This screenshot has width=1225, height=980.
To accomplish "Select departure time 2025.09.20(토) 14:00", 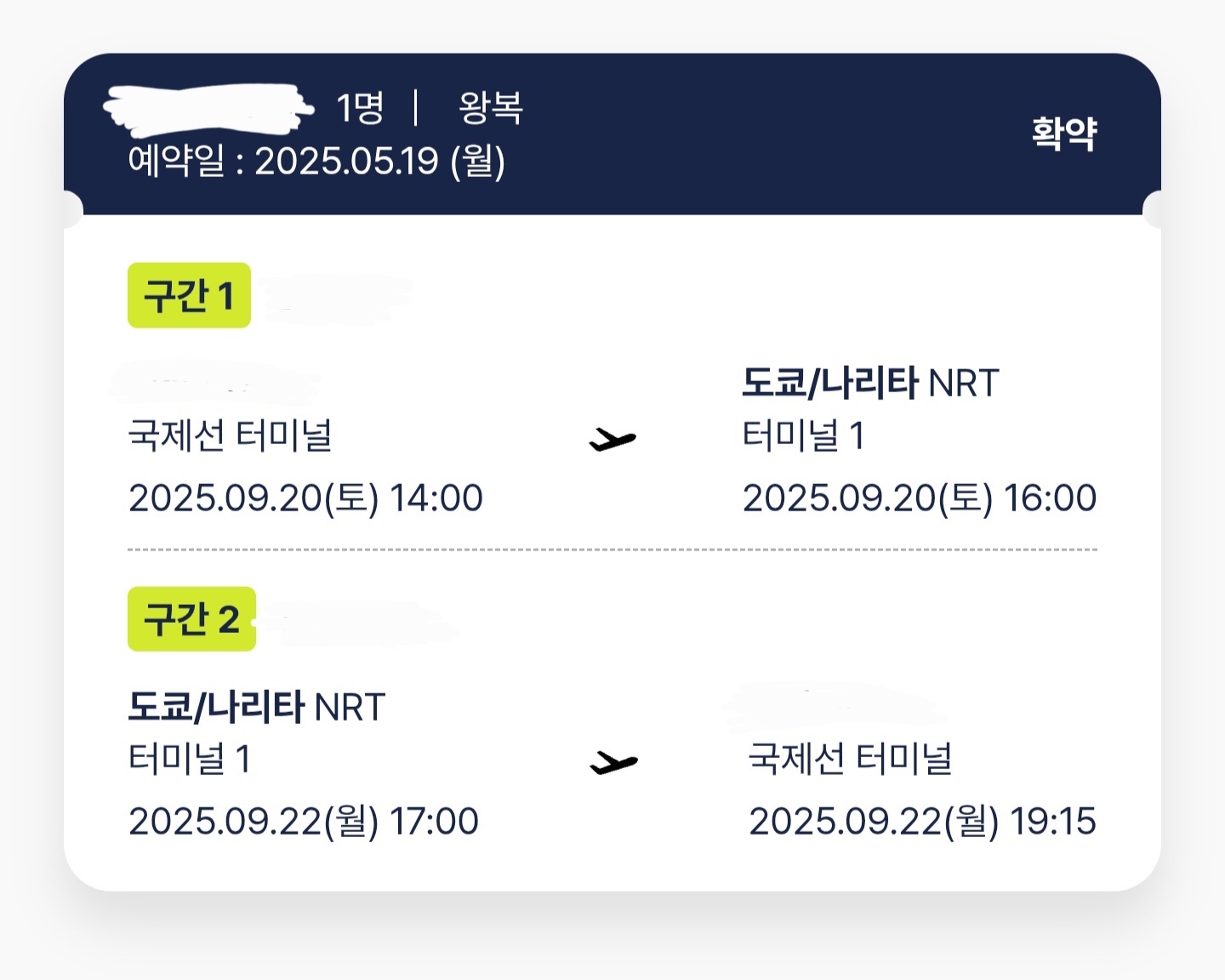I will pyautogui.click(x=305, y=498).
